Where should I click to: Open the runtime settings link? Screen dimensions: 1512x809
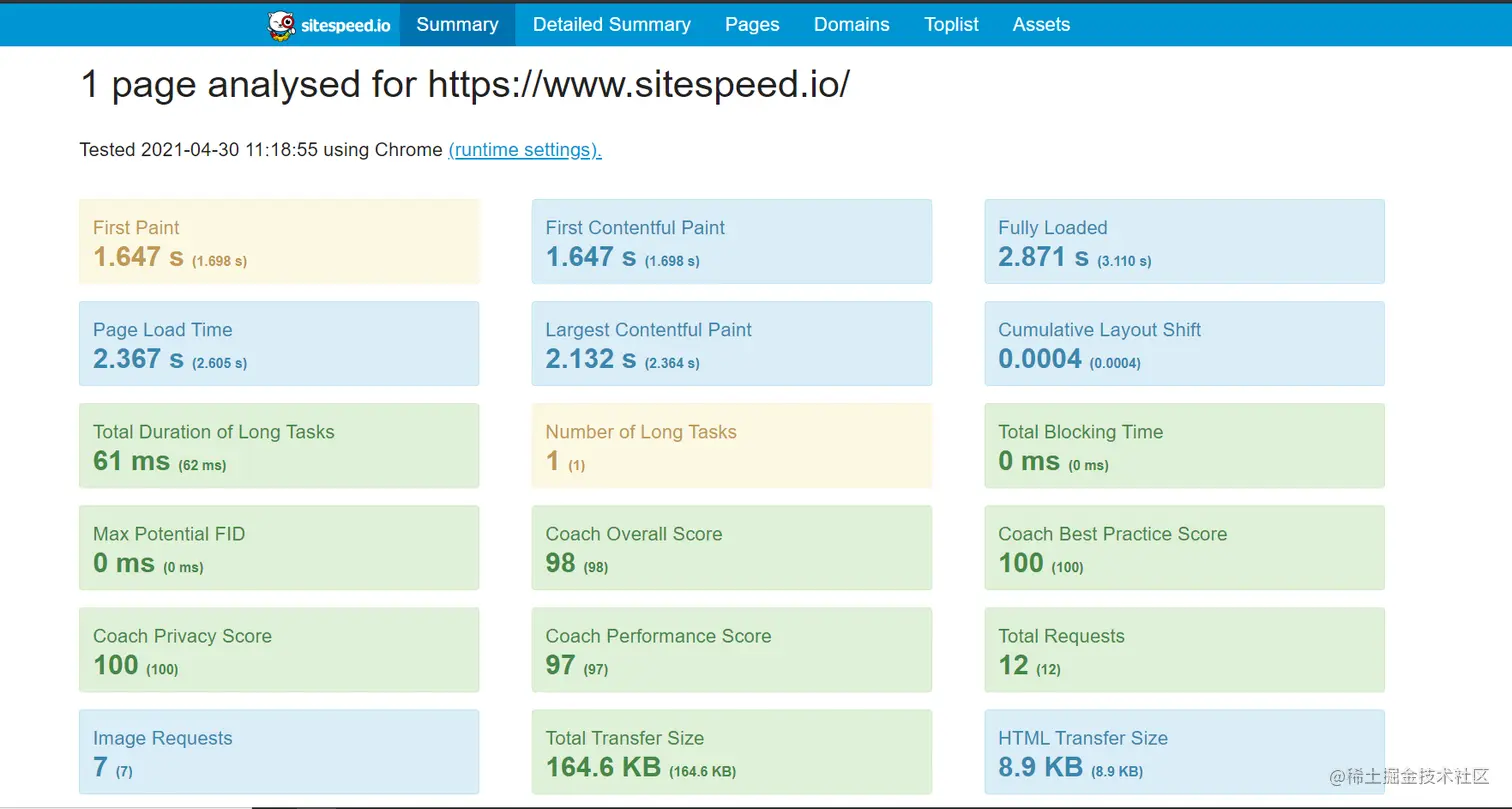pyautogui.click(x=525, y=150)
